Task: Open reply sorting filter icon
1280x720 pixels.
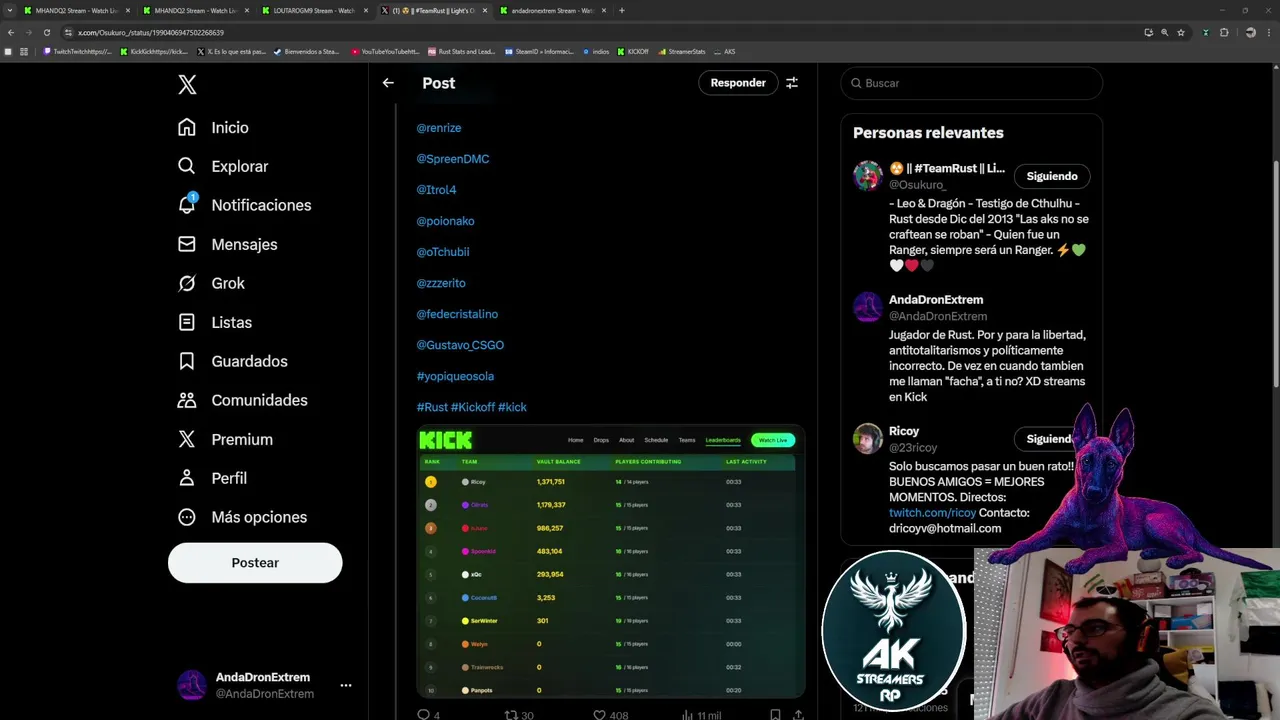Action: [x=792, y=83]
